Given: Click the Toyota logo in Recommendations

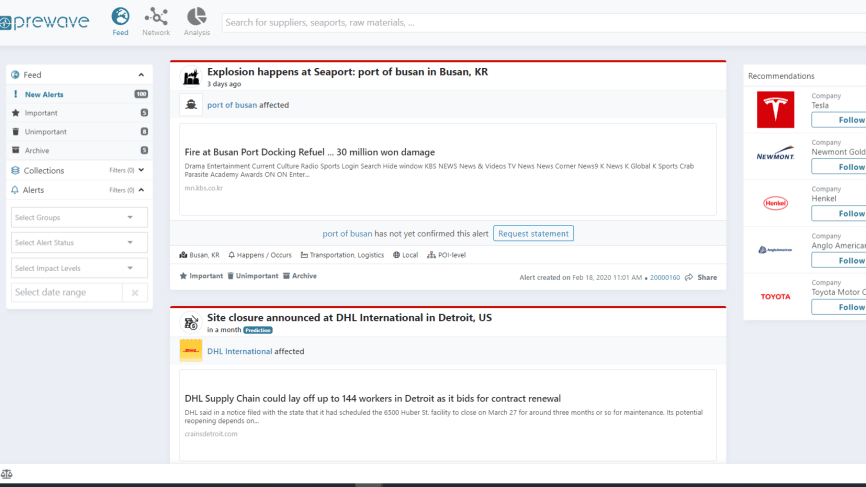Looking at the screenshot, I should click(x=775, y=297).
